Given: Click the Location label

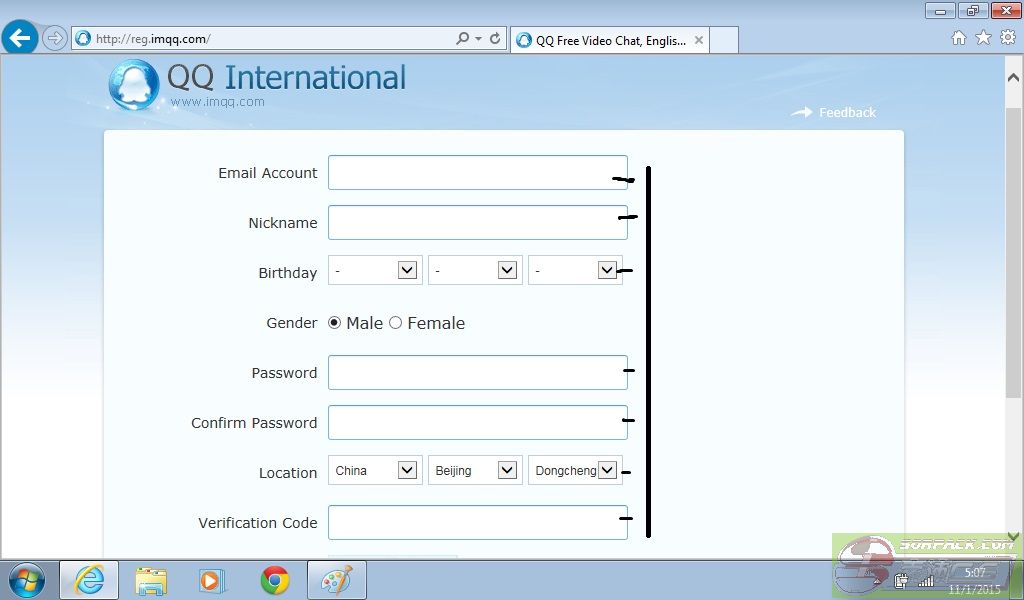Looking at the screenshot, I should pyautogui.click(x=288, y=473).
